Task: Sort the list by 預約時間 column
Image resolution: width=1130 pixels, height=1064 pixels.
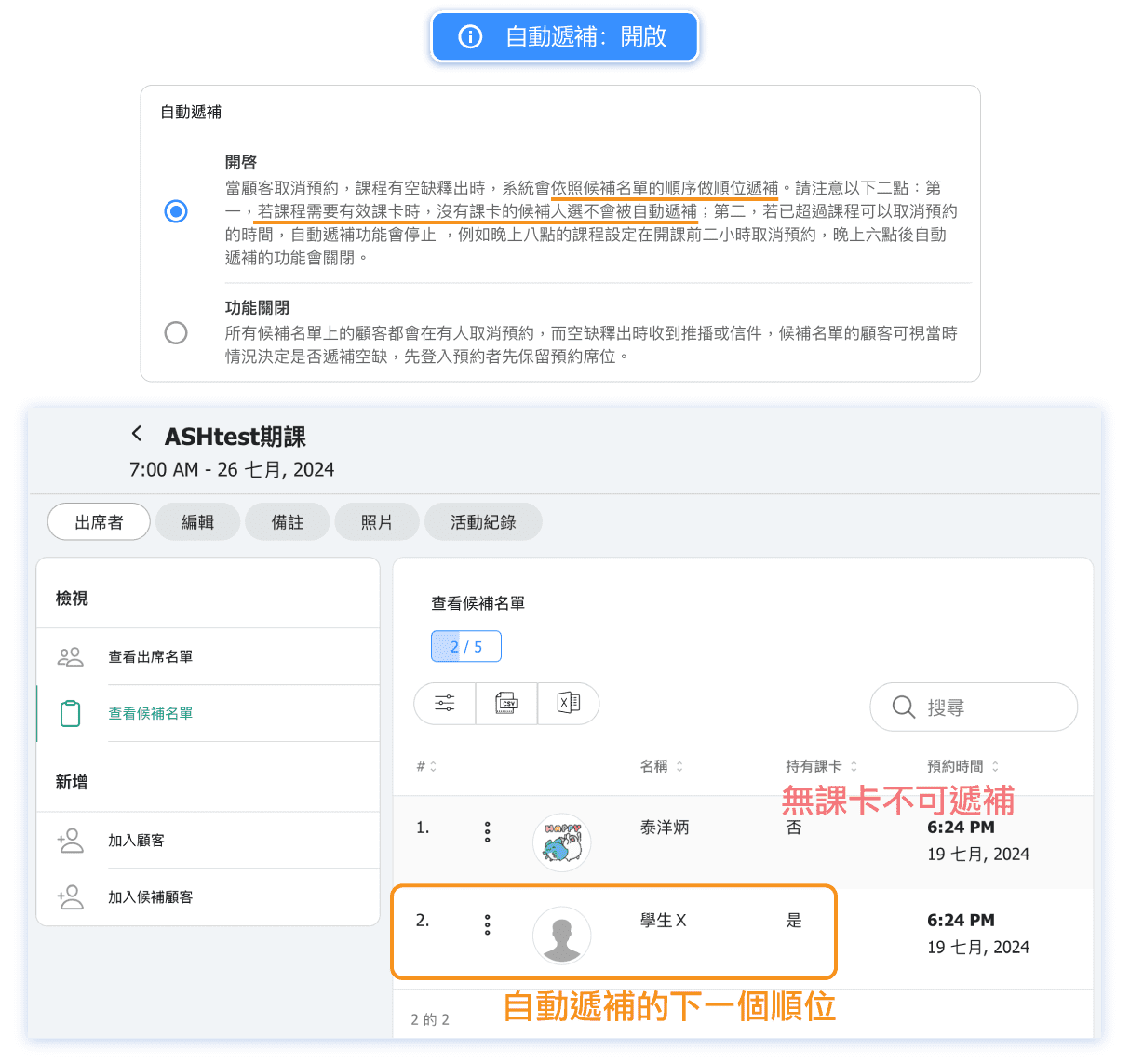Action: [x=962, y=767]
